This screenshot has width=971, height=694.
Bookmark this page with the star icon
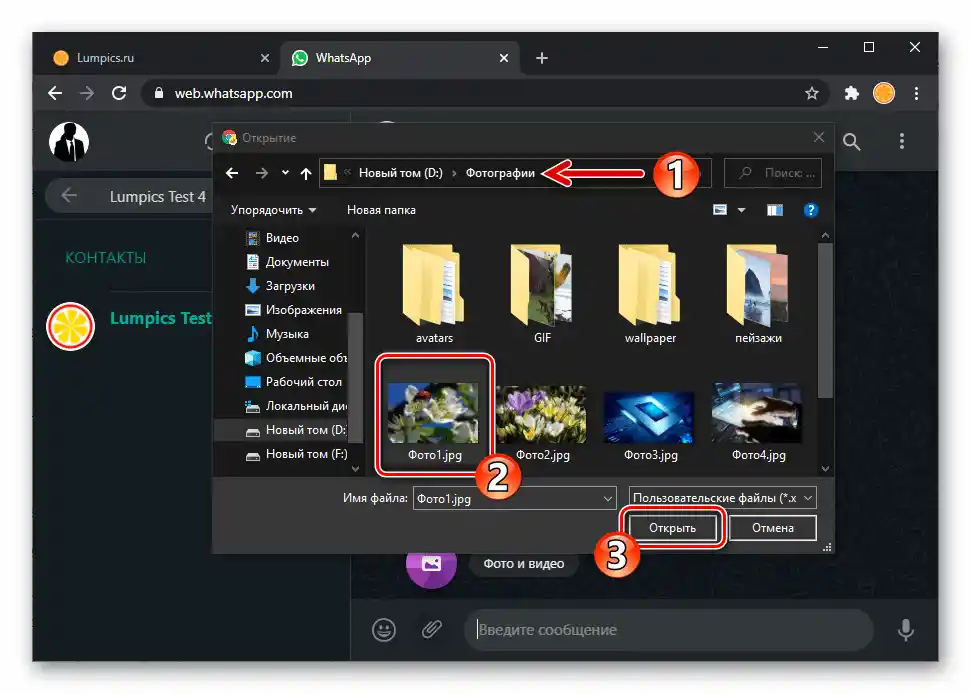click(811, 93)
